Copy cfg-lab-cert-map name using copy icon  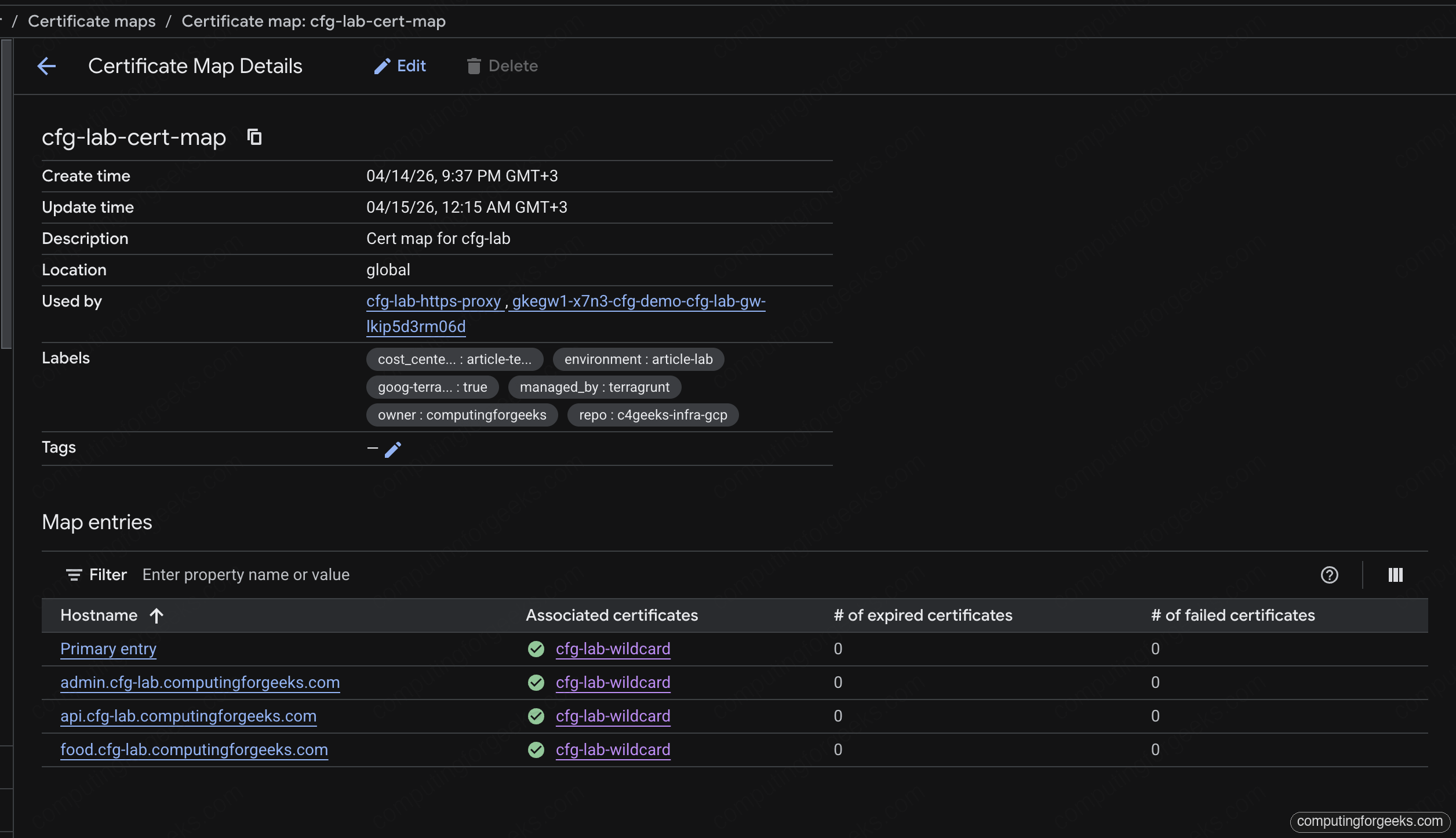pos(254,137)
